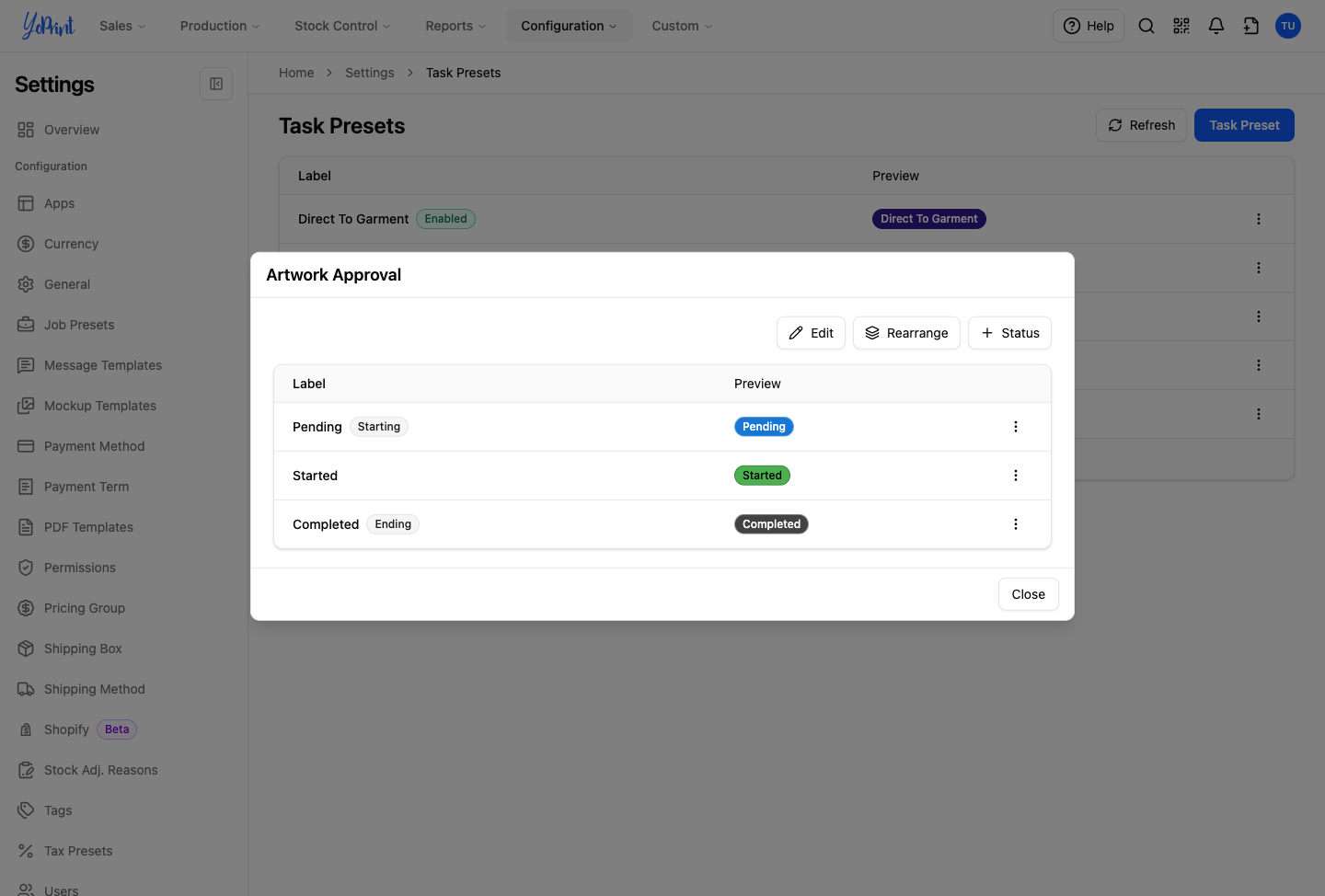Click the Settings breadcrumb link
Screen dimensions: 1325x896
click(370, 73)
